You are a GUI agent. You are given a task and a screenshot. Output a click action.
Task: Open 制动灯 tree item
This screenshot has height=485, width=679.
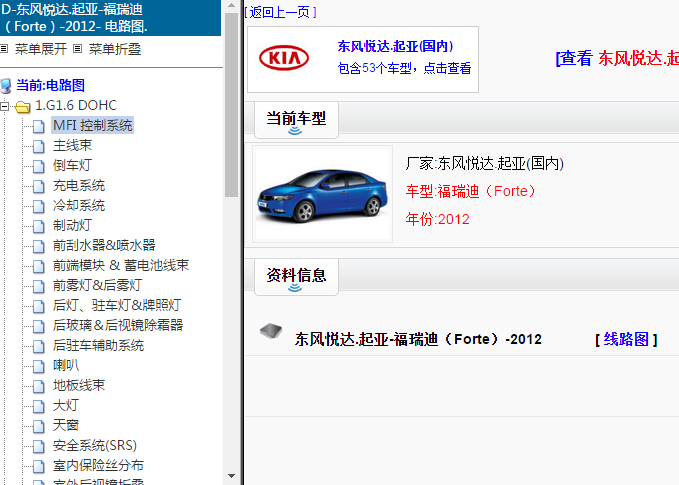pos(72,226)
